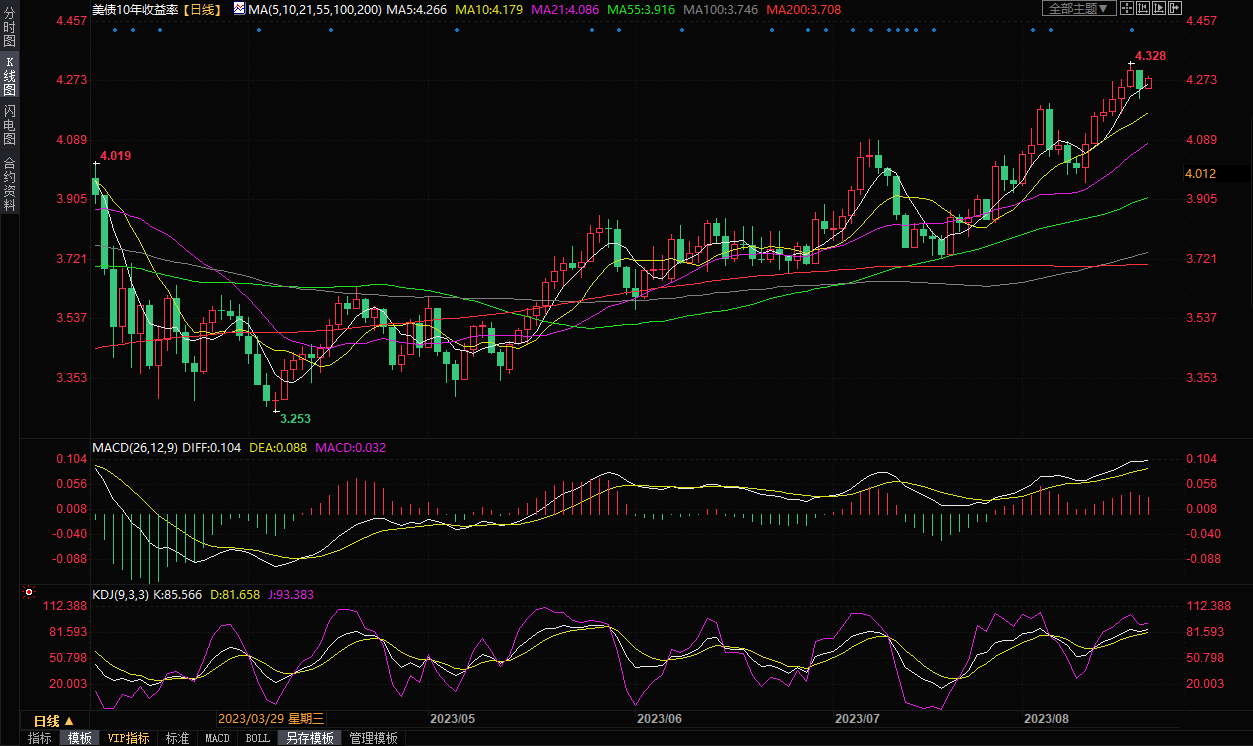Select the 指标 tab at the bottom

pyautogui.click(x=40, y=738)
